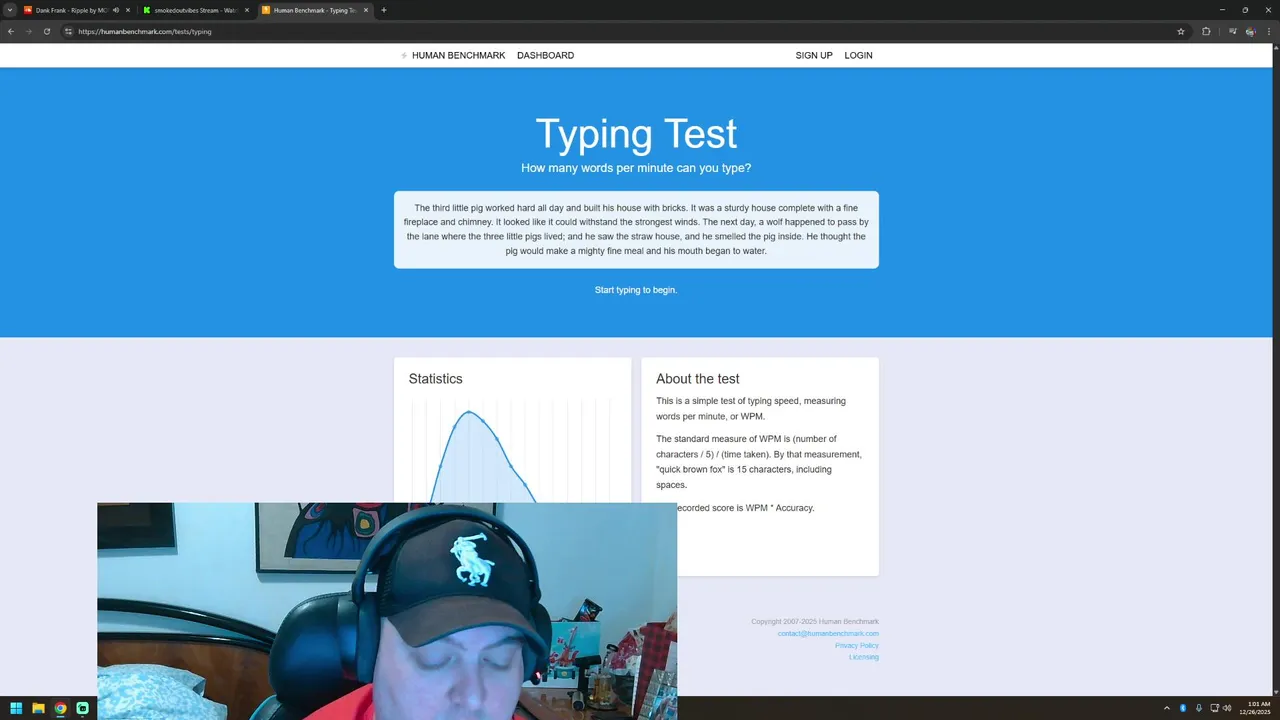Screen dimensions: 1280x720
Task: Minimize the Chrome window
Action: 1222,10
